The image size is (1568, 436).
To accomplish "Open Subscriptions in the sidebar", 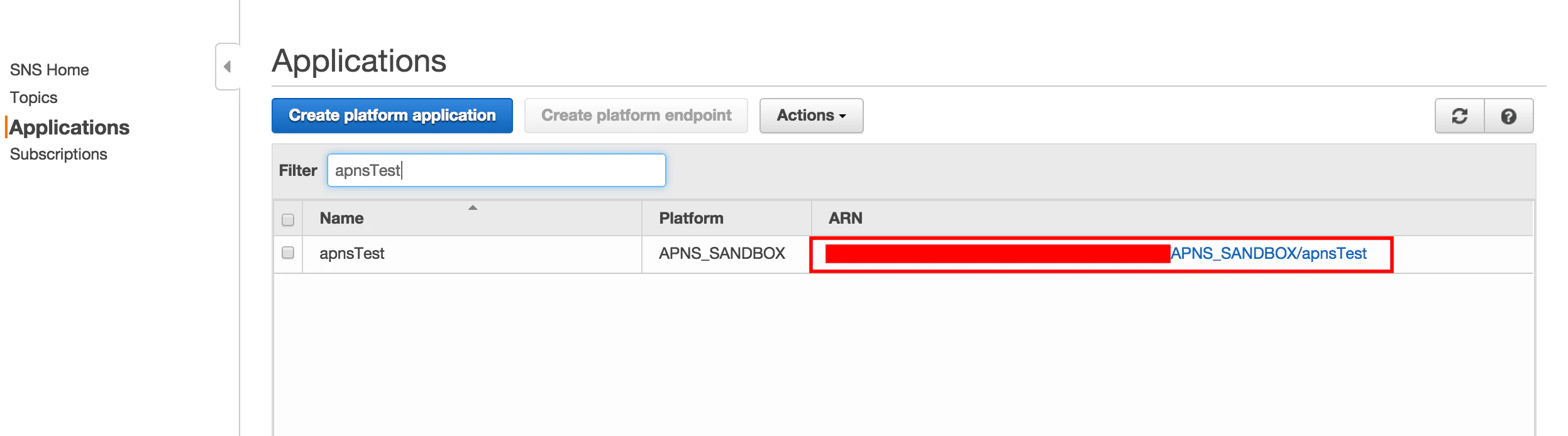I will [x=58, y=154].
